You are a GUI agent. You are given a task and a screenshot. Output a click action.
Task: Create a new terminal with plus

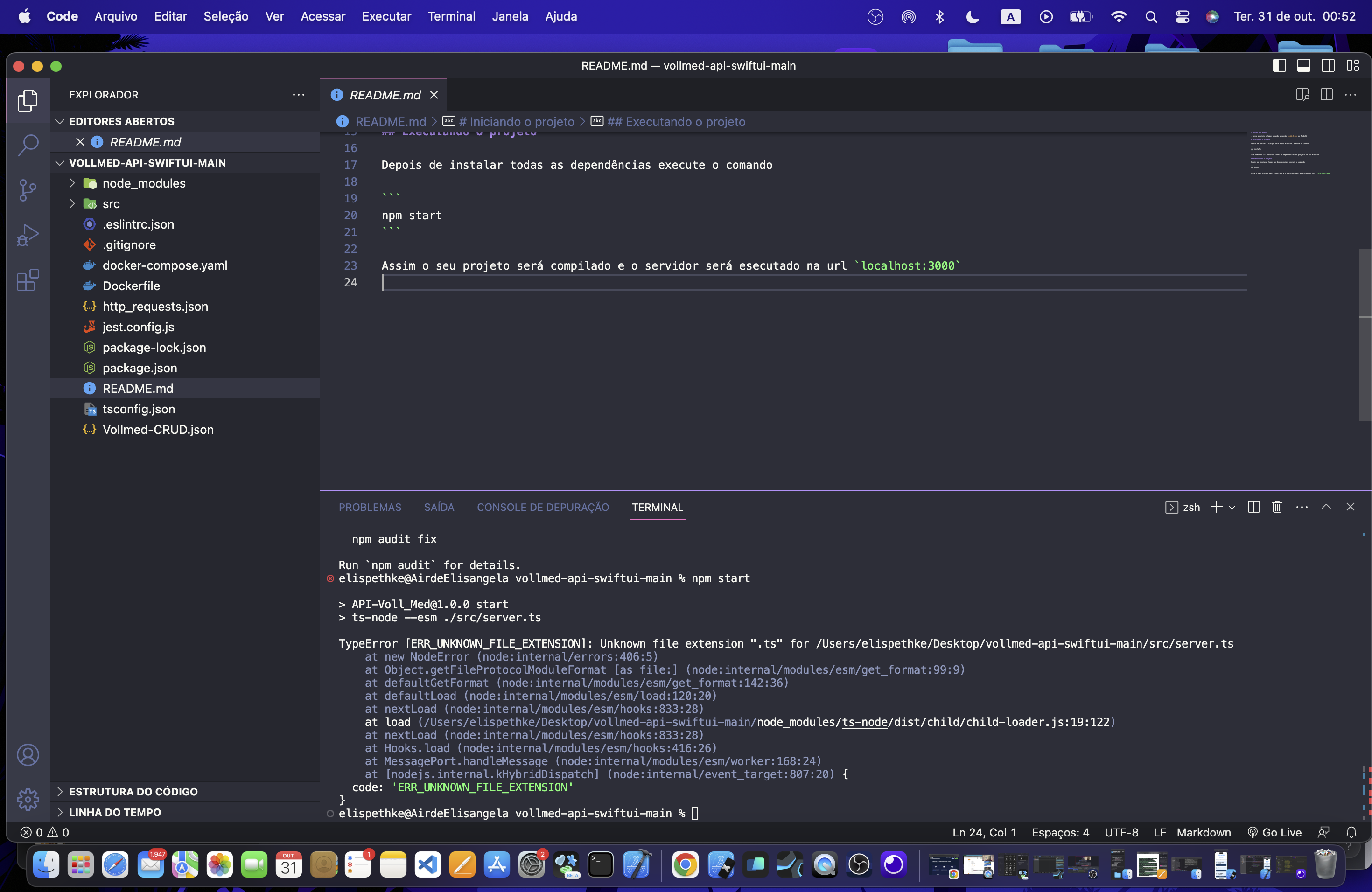(1216, 507)
